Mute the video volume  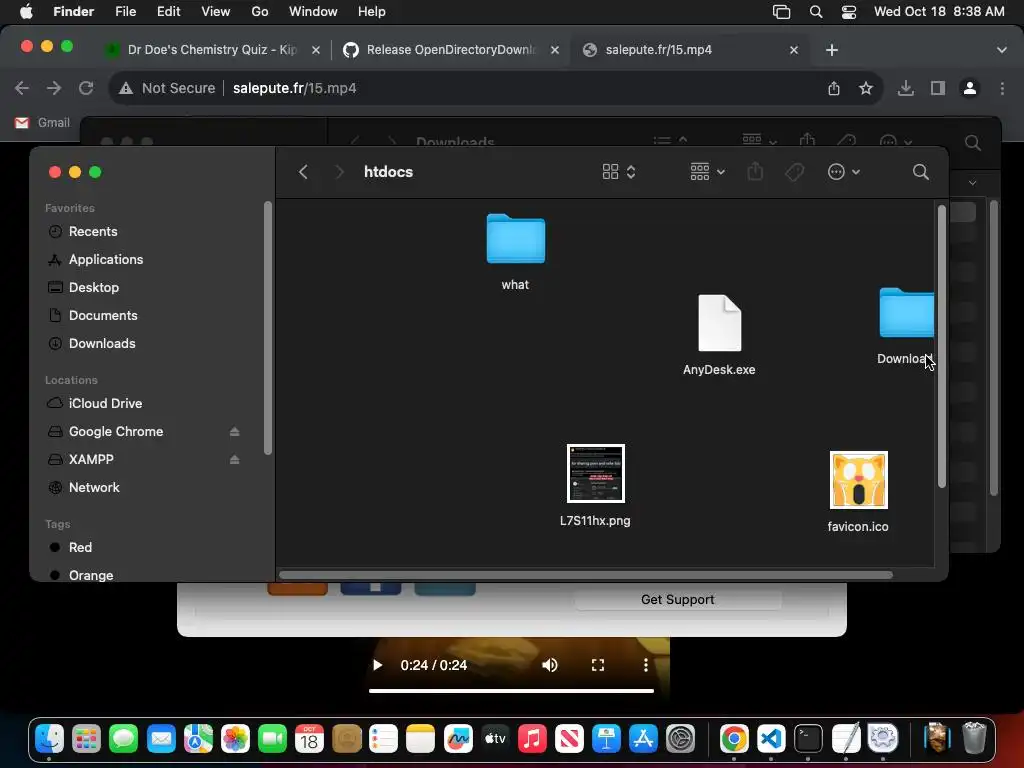tap(549, 665)
